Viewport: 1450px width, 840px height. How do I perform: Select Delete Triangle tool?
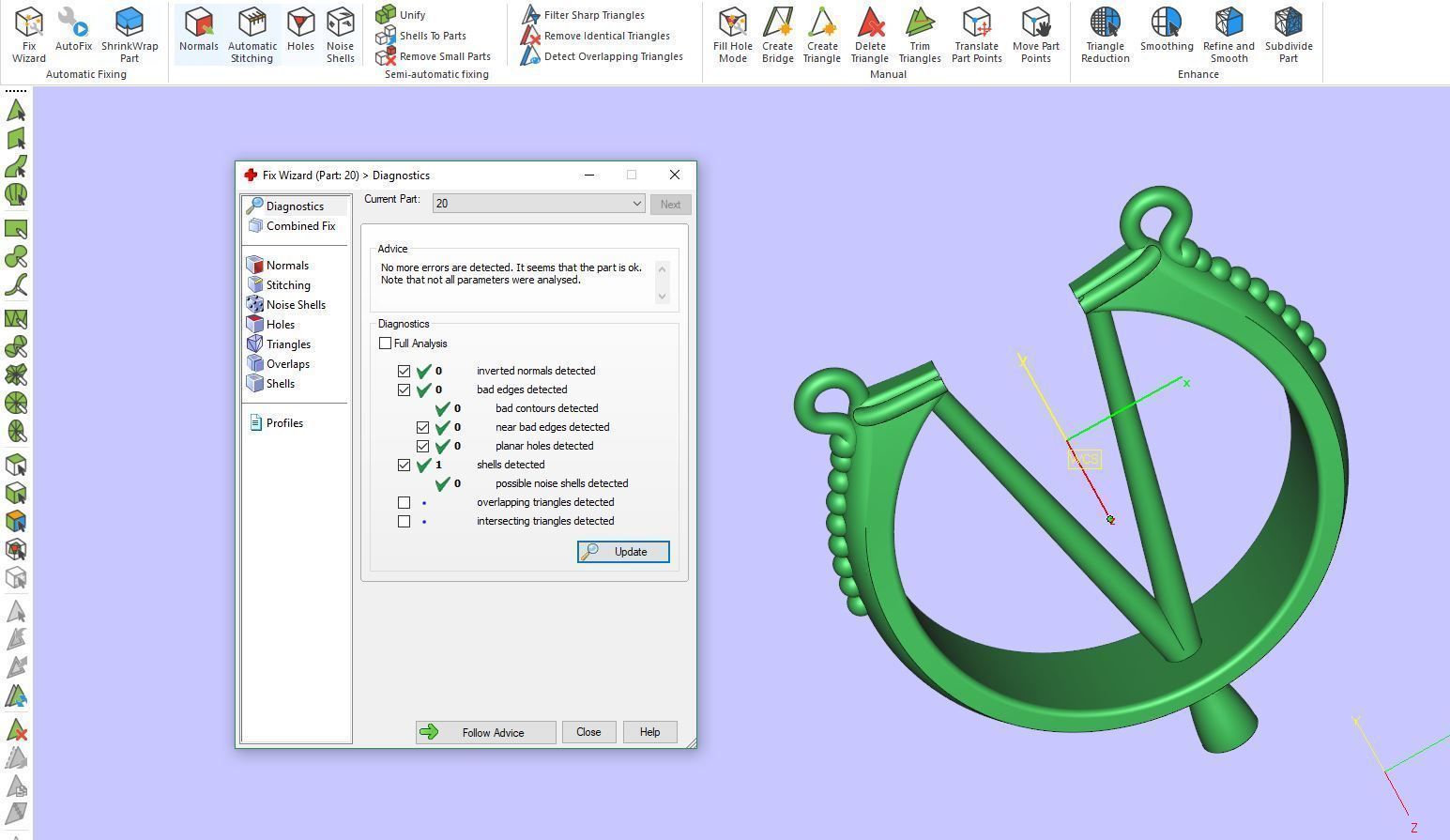coord(869,35)
